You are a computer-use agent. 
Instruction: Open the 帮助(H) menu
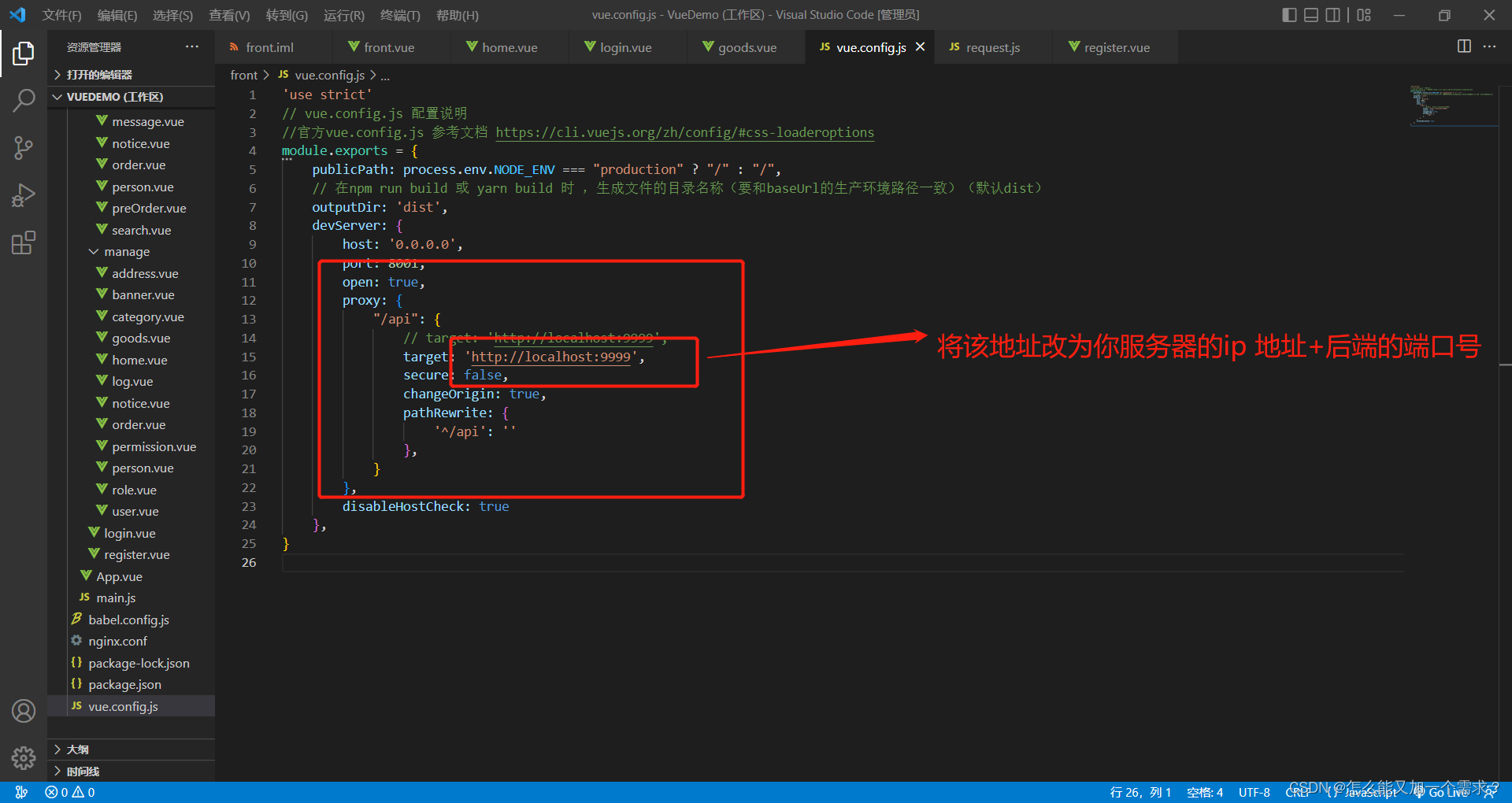(457, 15)
